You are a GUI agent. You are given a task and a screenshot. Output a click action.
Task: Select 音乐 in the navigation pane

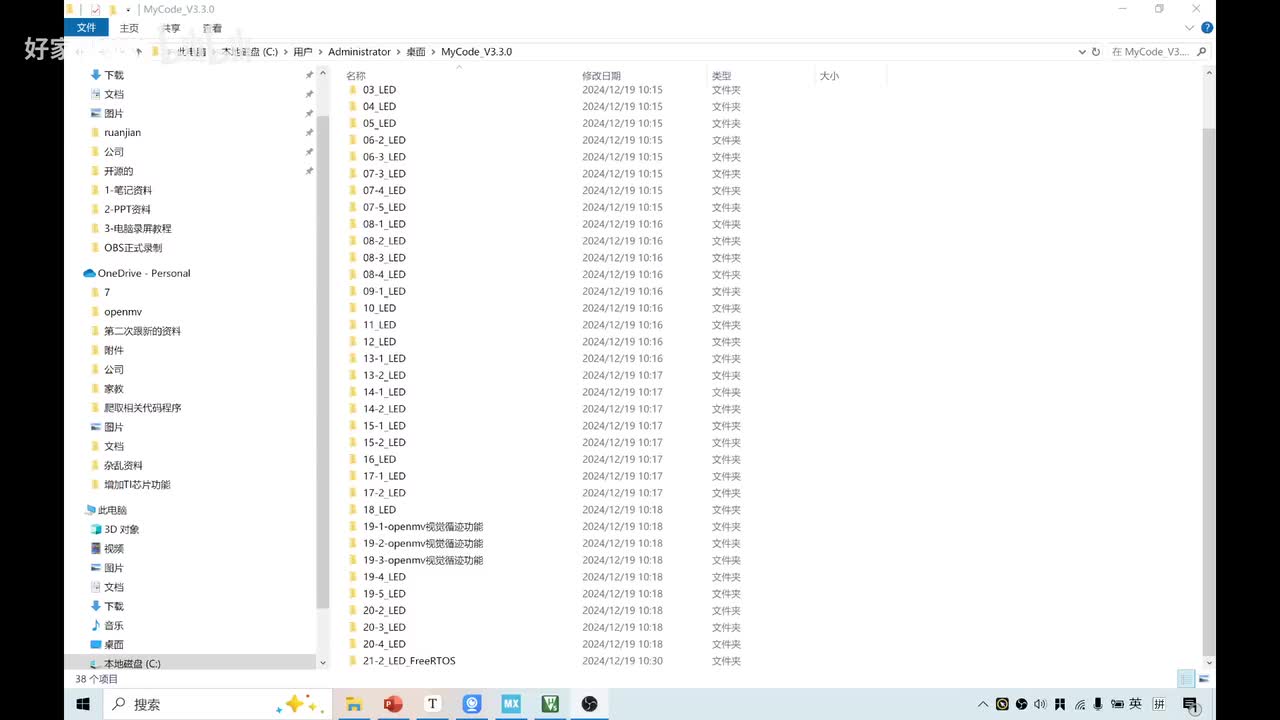[114, 626]
